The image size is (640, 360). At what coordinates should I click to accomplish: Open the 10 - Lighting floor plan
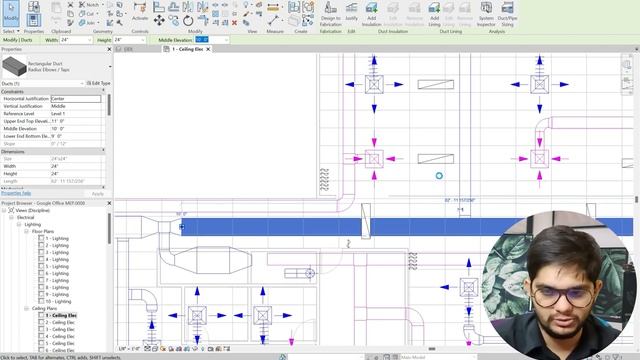pyautogui.click(x=58, y=302)
